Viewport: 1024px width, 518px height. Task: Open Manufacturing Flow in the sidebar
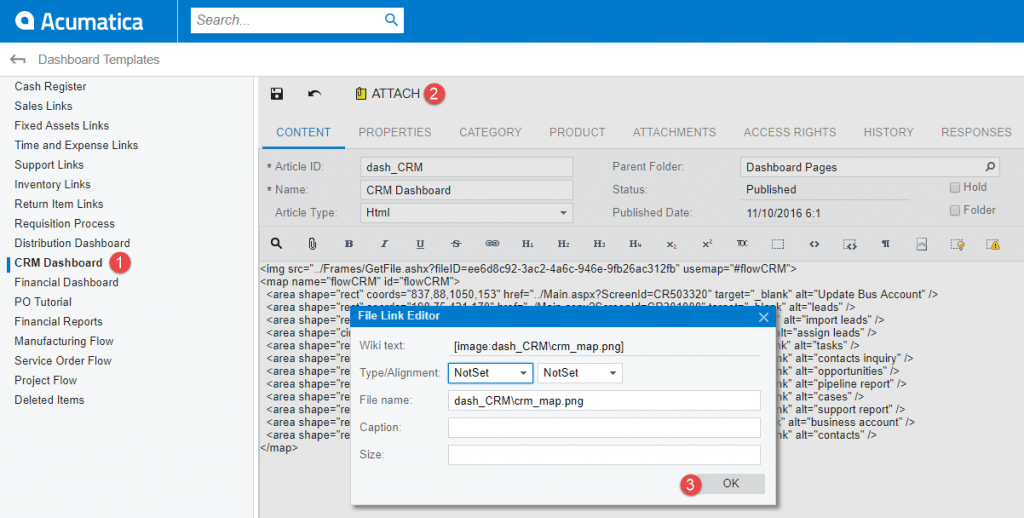point(63,341)
